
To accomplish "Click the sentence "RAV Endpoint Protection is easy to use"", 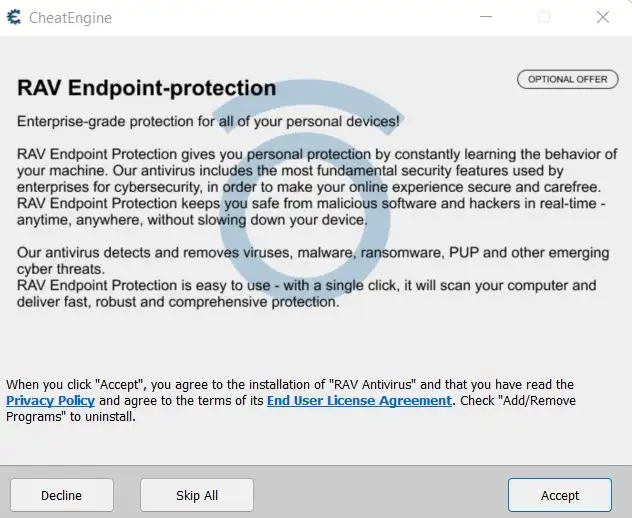I will click(x=306, y=293).
